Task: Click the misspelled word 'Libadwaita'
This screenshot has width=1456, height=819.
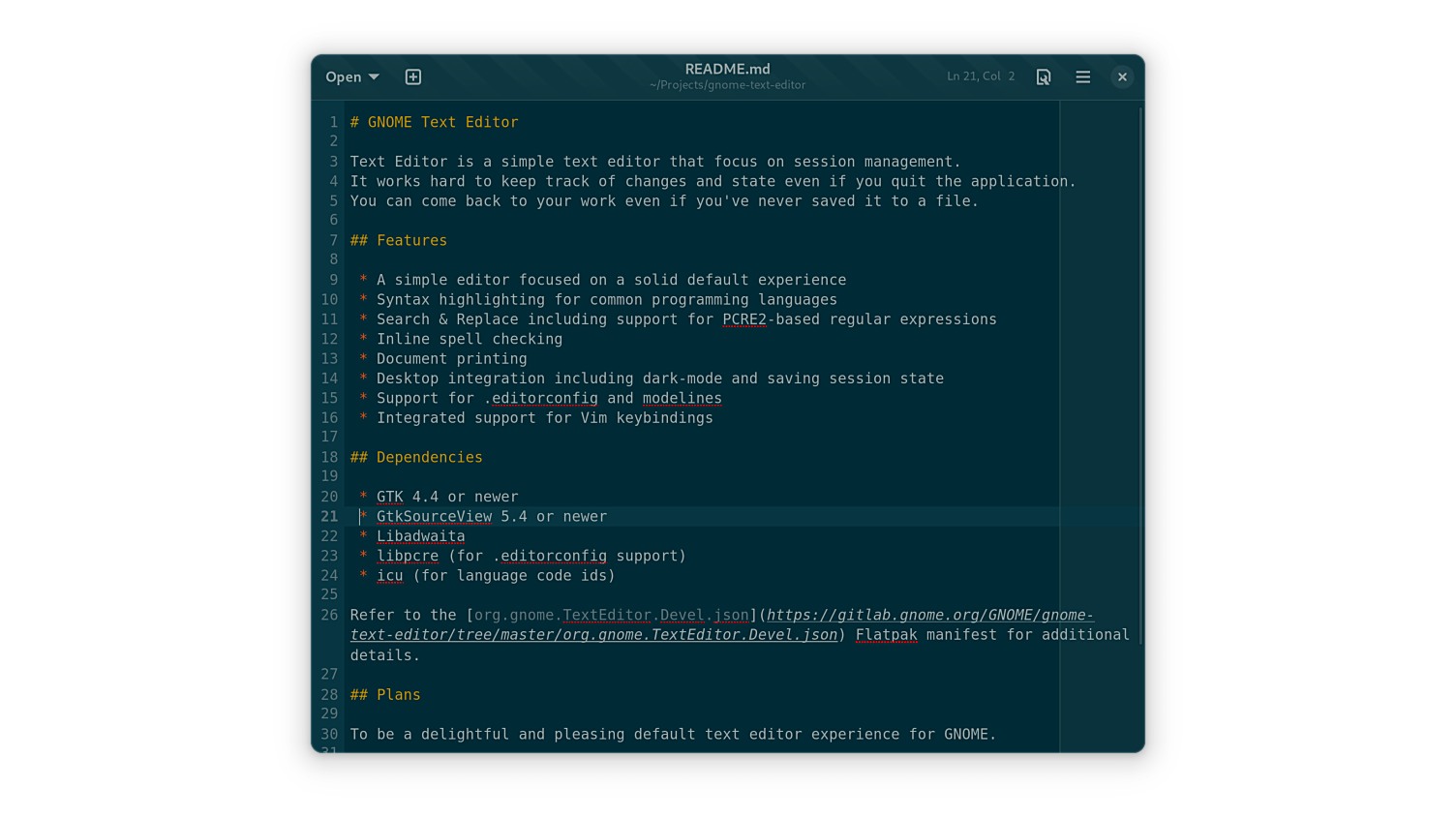Action: point(420,536)
